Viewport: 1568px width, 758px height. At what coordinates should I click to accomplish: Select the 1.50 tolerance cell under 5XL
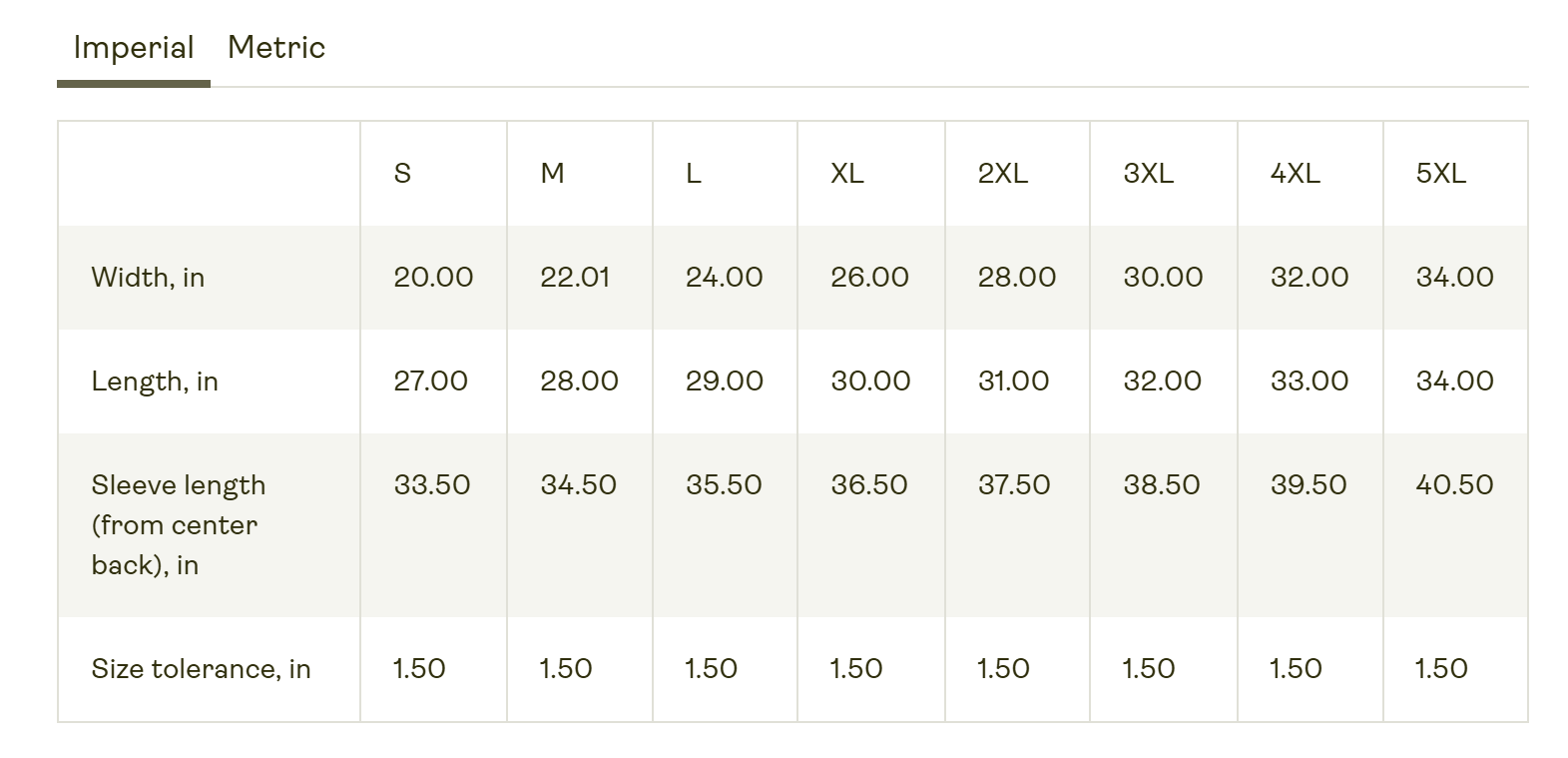pyautogui.click(x=1441, y=669)
